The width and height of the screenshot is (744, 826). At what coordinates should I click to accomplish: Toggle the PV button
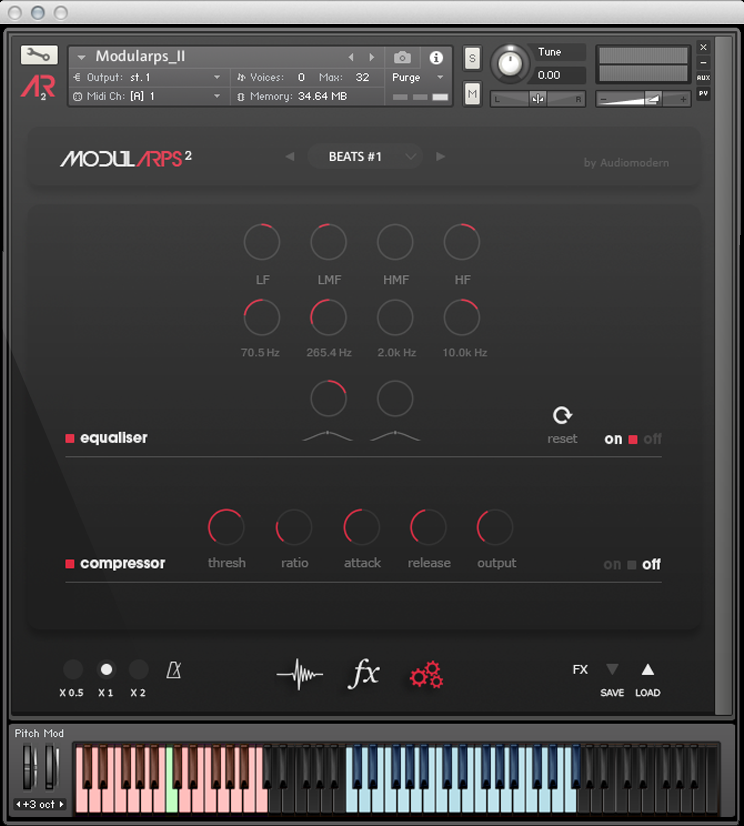pos(703,93)
